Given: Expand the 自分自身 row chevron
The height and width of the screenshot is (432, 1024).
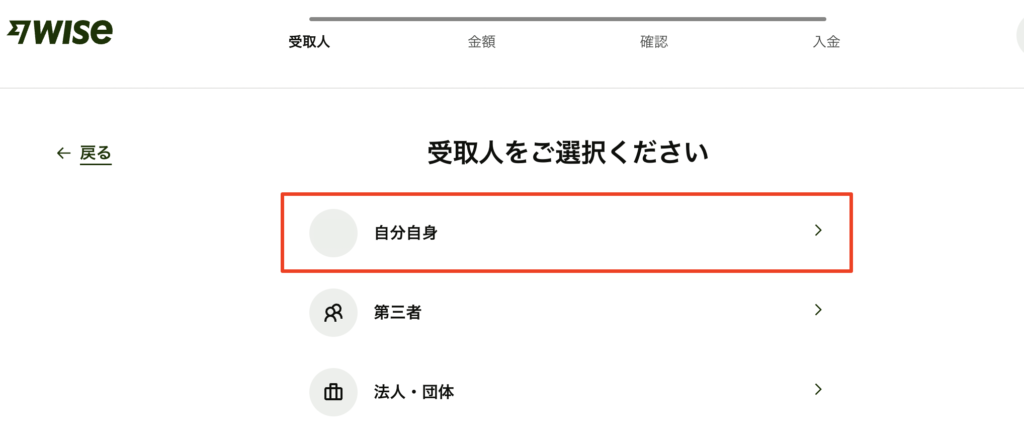Looking at the screenshot, I should (x=818, y=230).
